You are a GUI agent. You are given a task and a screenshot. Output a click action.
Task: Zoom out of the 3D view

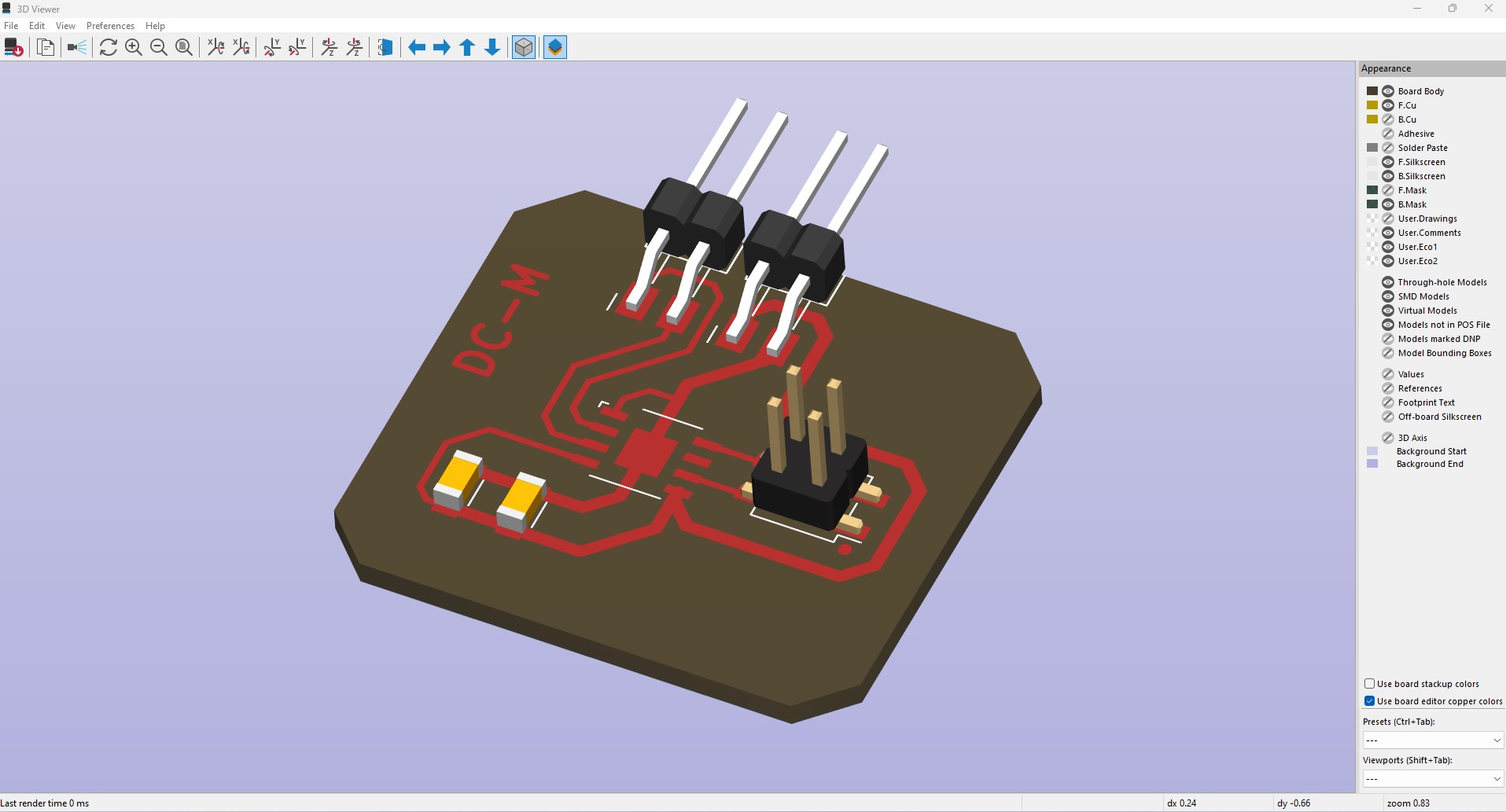point(159,47)
